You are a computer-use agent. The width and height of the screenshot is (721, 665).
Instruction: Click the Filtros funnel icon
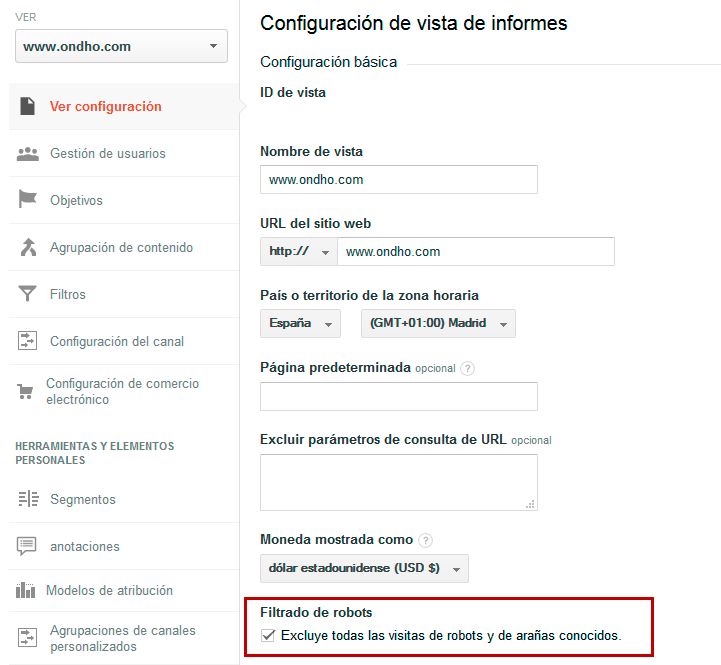click(x=27, y=293)
